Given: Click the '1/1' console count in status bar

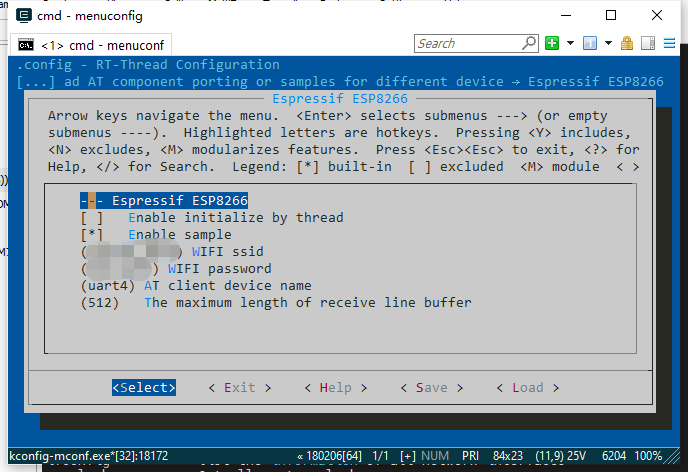Looking at the screenshot, I should [x=380, y=456].
